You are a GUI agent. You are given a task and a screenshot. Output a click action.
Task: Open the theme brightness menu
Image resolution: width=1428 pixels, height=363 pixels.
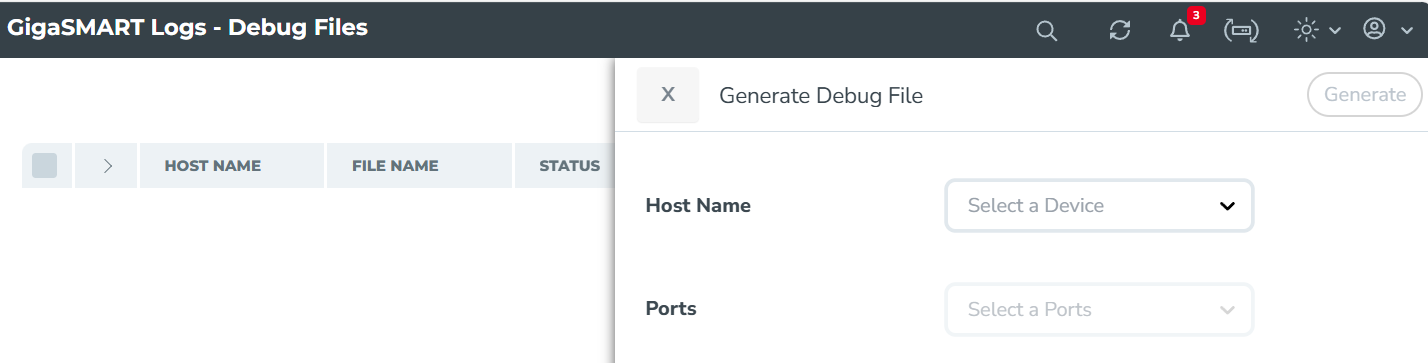[1317, 30]
